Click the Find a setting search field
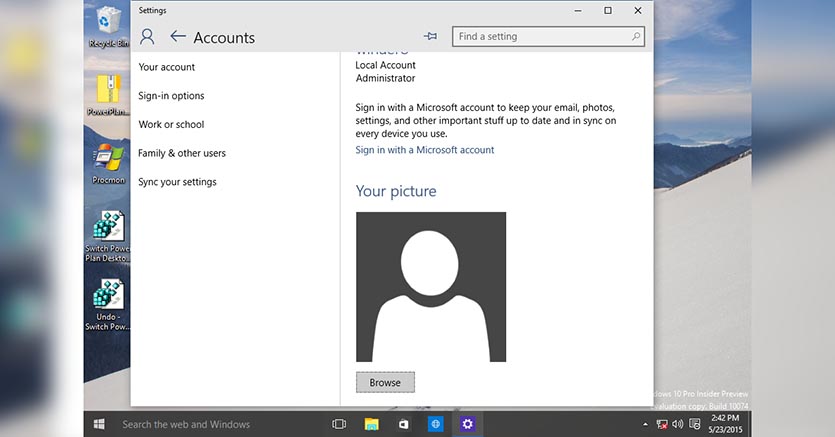This screenshot has width=835, height=437. pyautogui.click(x=540, y=37)
